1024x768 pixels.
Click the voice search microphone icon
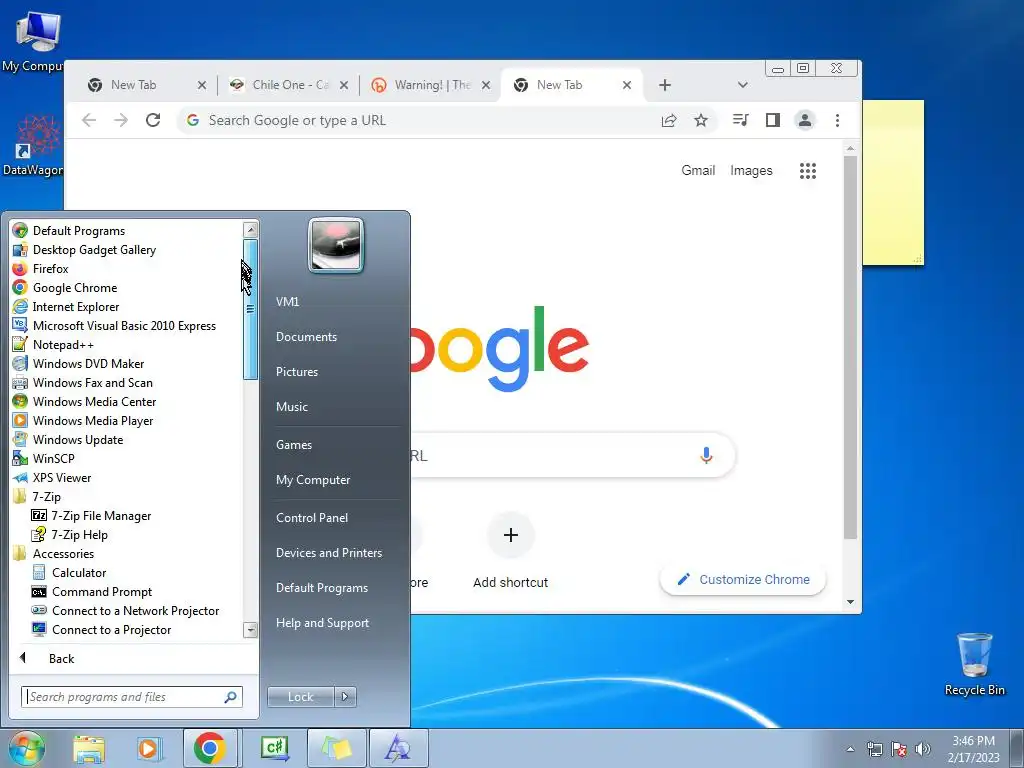click(x=706, y=455)
